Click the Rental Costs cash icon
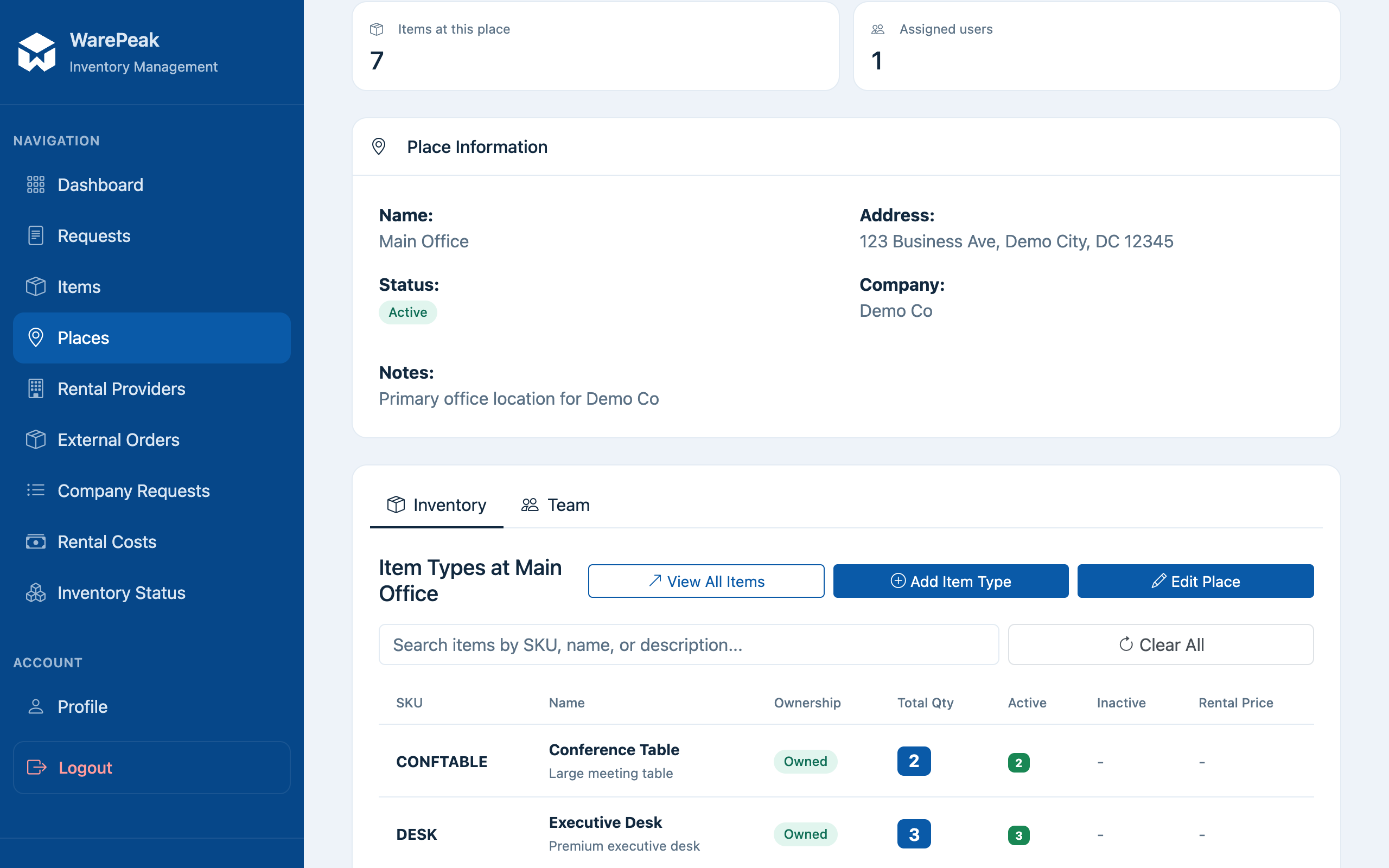This screenshot has height=868, width=1389. coord(36,541)
